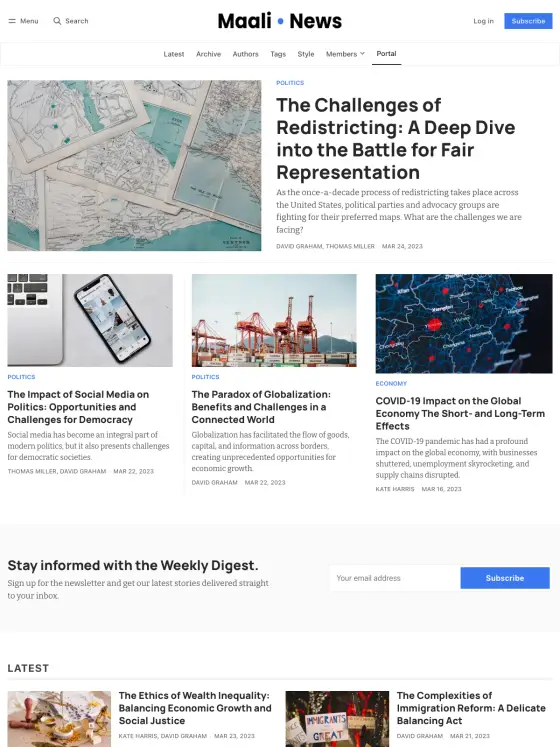560x747 pixels.
Task: Click the newsletter Subscribe button
Action: [x=505, y=578]
